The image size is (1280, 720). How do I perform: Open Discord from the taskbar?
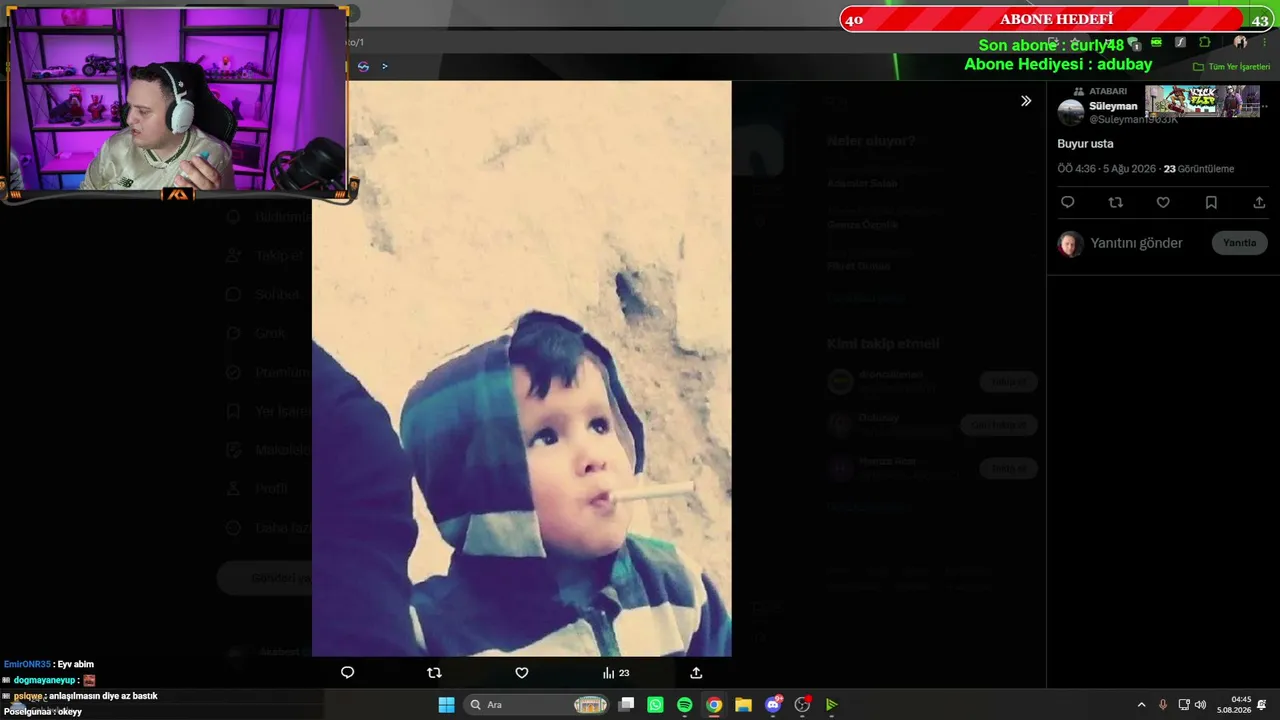pyautogui.click(x=773, y=705)
